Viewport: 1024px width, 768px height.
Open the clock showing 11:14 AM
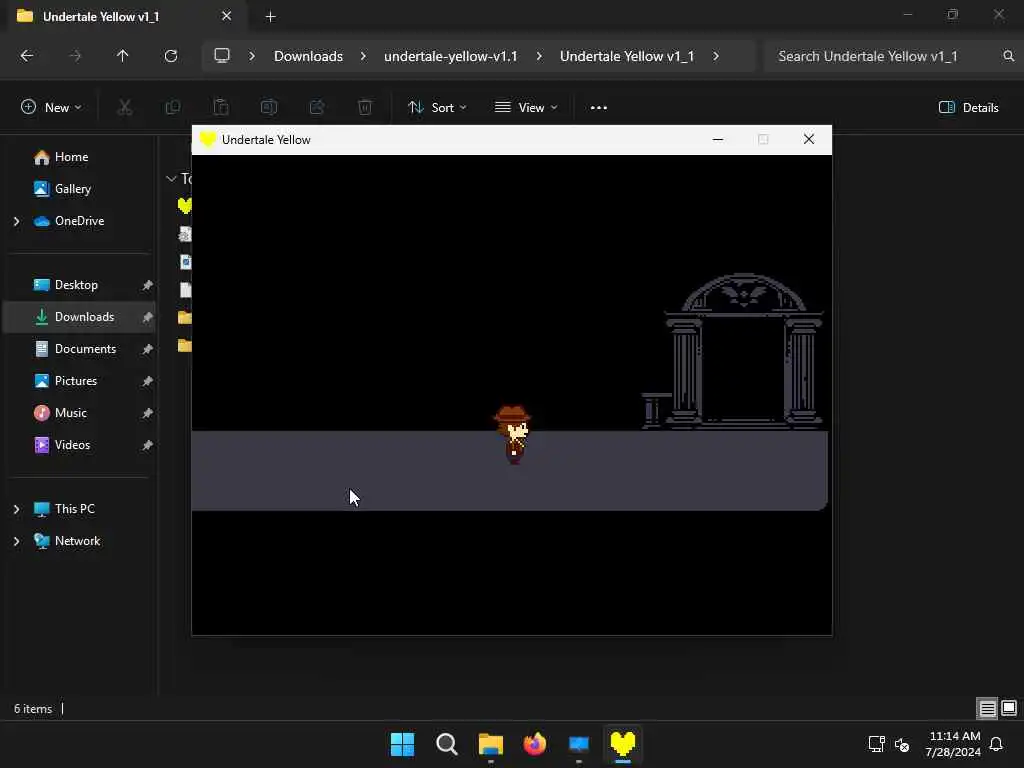[x=953, y=744]
